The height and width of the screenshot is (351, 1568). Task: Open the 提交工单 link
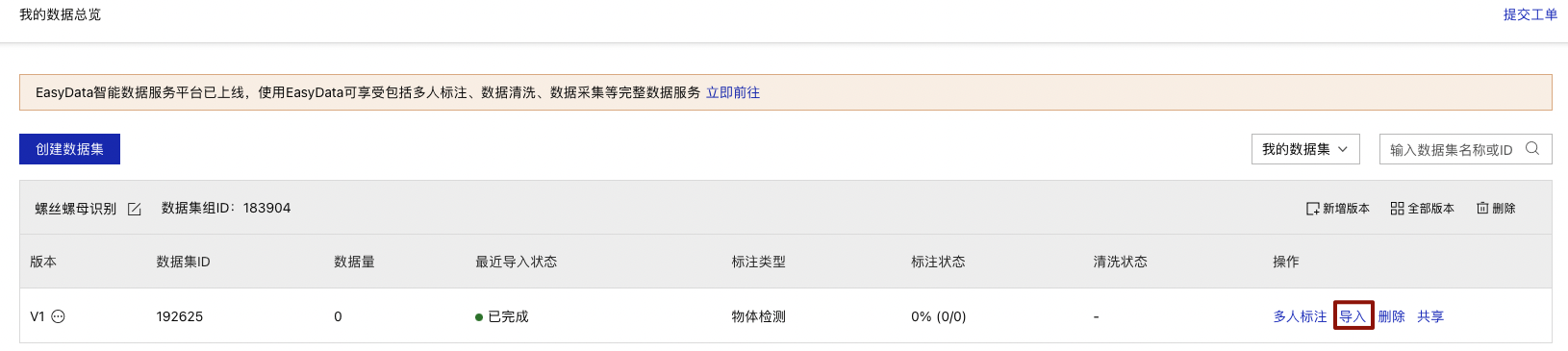click(1530, 14)
